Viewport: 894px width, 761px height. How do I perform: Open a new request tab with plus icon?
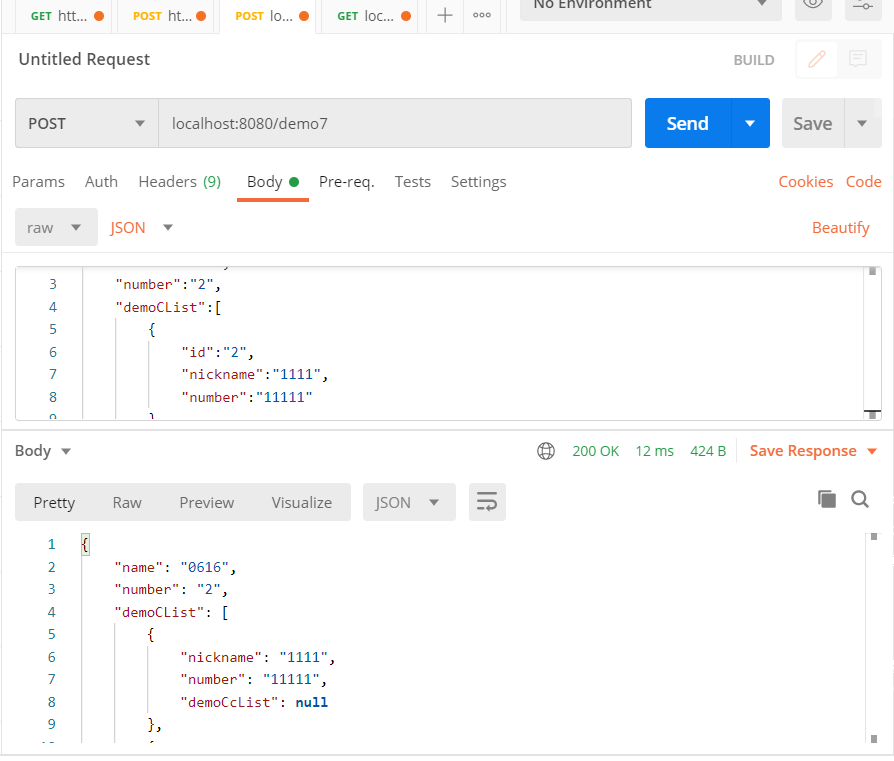click(x=445, y=15)
